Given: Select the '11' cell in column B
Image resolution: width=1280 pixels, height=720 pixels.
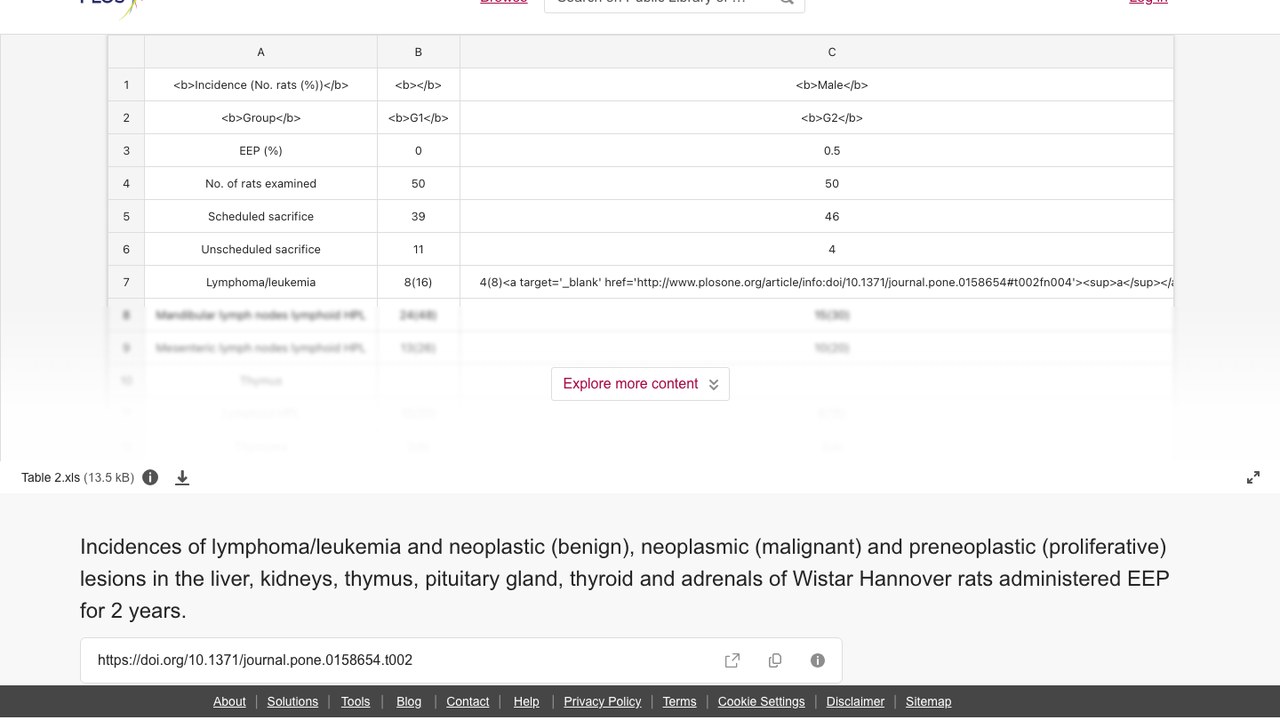Looking at the screenshot, I should pyautogui.click(x=418, y=250).
